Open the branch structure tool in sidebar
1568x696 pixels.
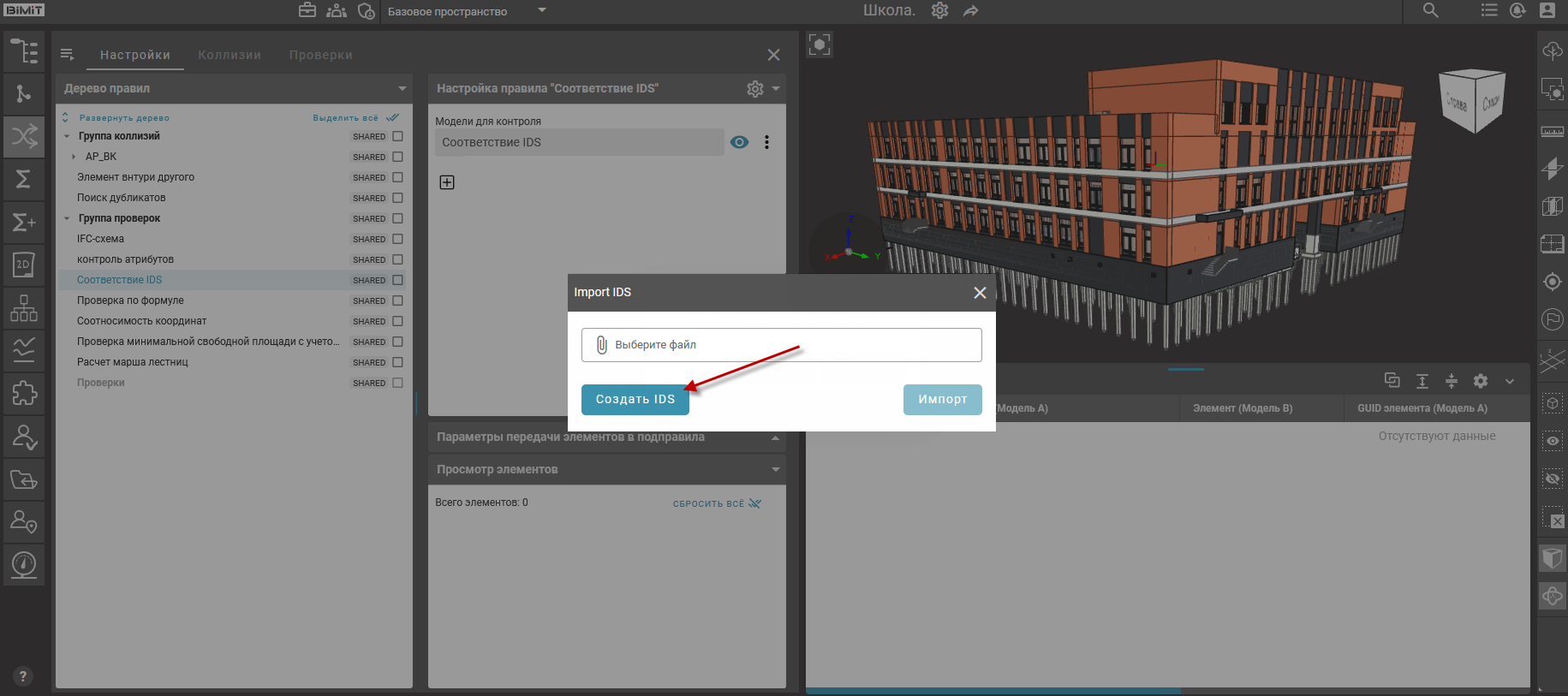click(x=24, y=93)
